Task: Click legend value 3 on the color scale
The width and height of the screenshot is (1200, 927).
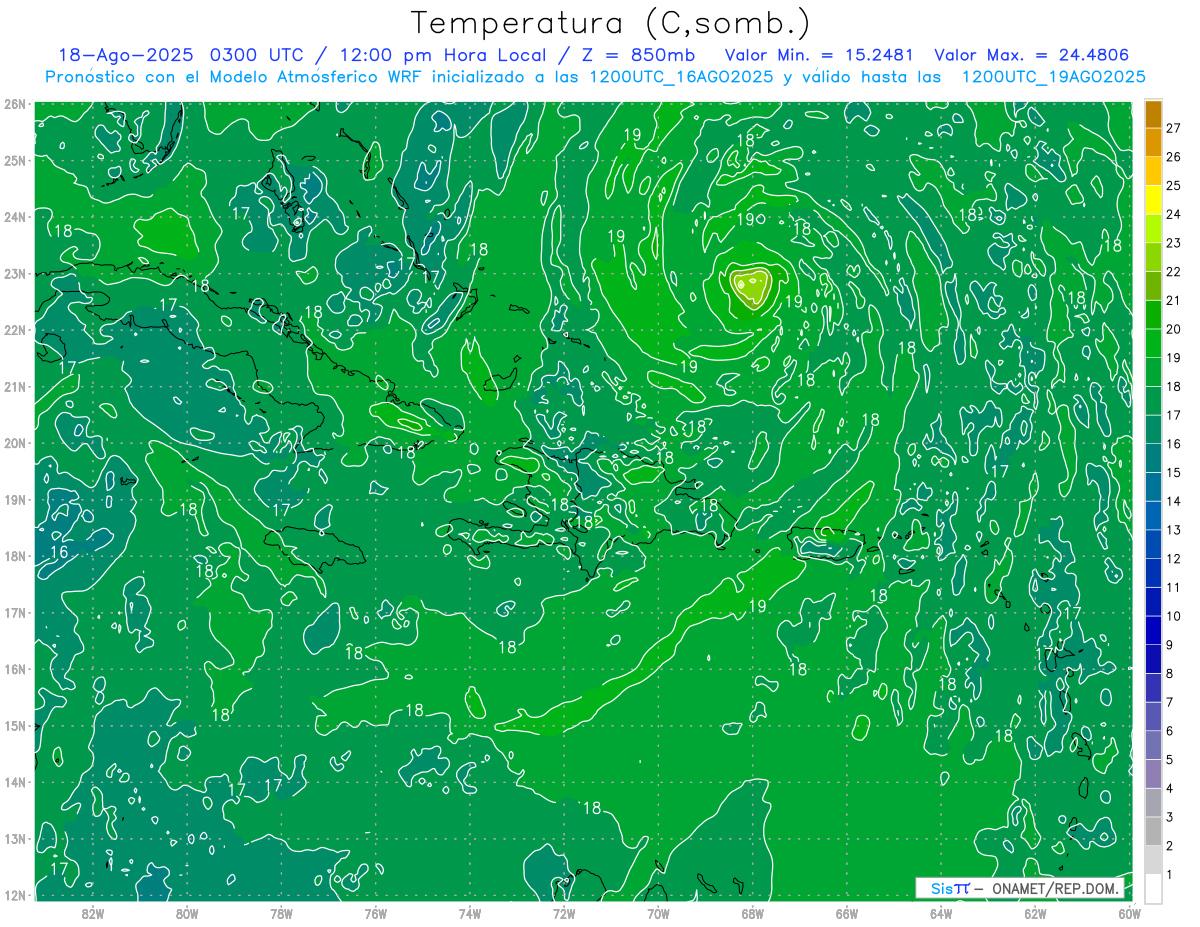Action: [1170, 817]
